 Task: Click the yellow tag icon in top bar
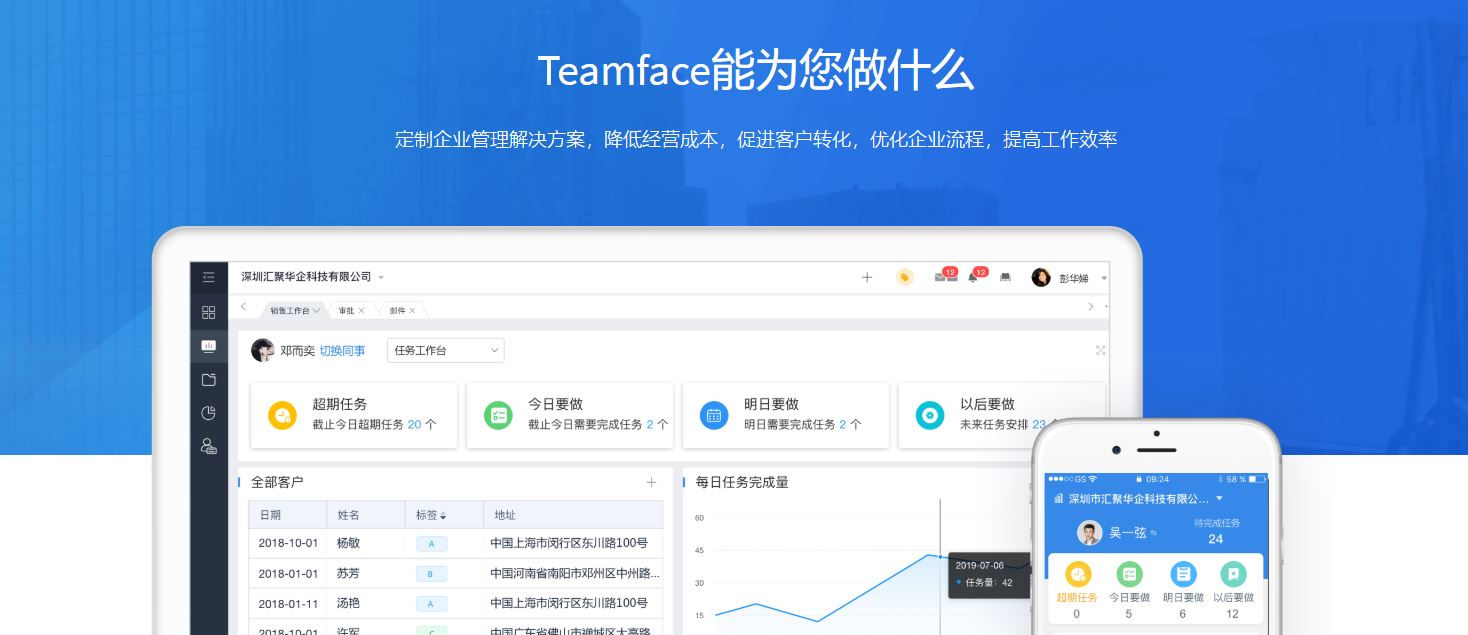pyautogui.click(x=905, y=277)
